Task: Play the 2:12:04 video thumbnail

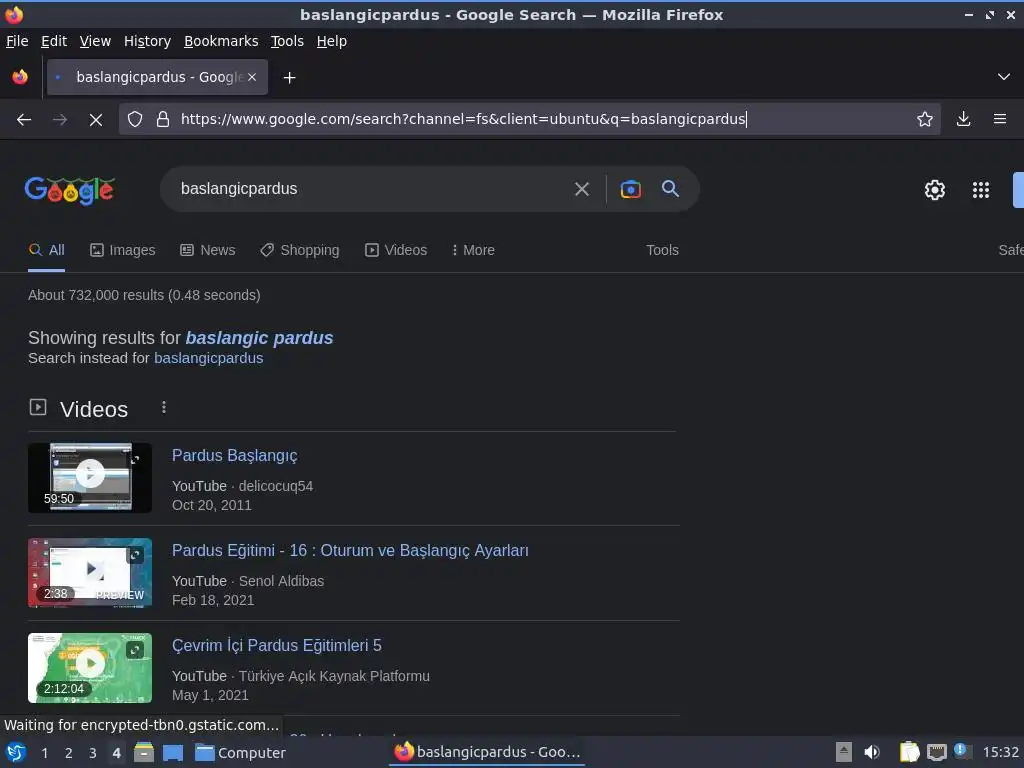Action: coord(90,667)
